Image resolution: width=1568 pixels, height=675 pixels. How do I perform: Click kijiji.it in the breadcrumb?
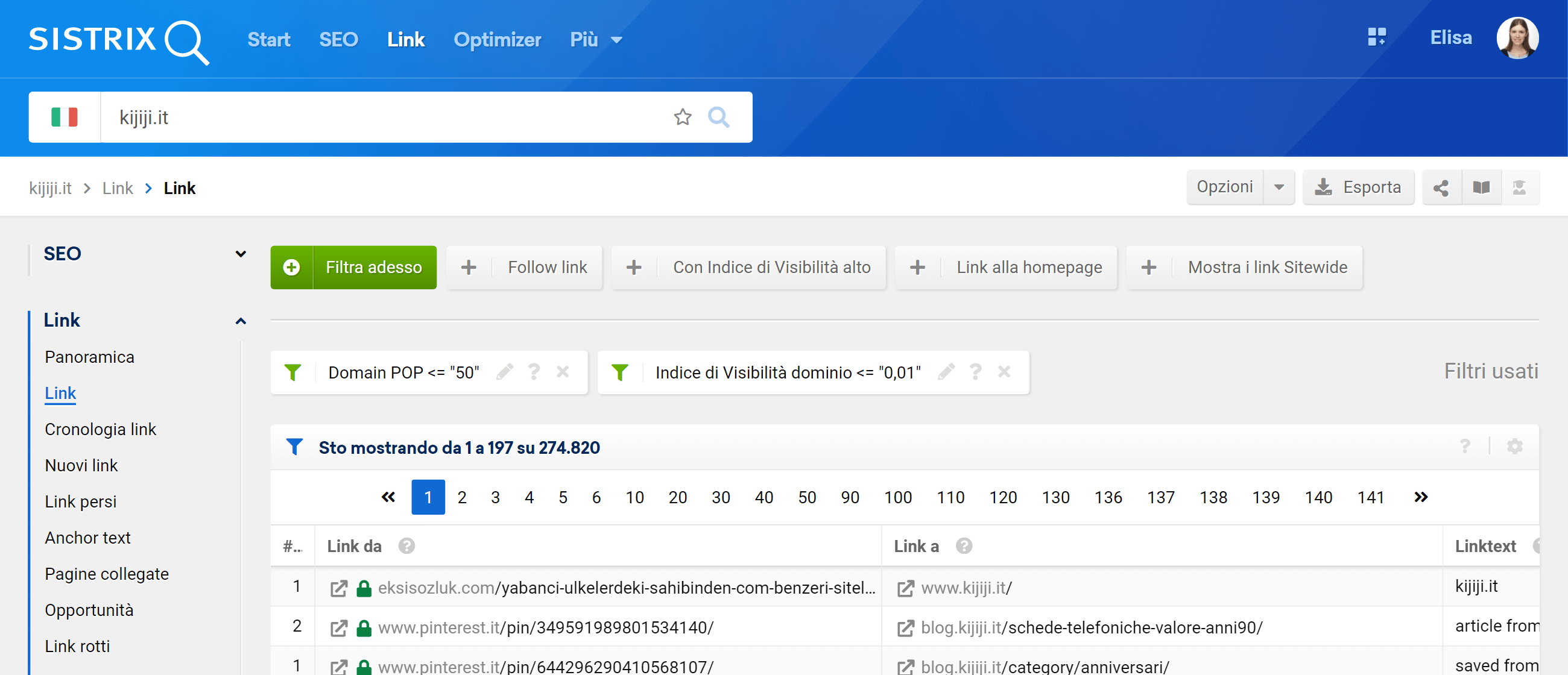point(50,188)
